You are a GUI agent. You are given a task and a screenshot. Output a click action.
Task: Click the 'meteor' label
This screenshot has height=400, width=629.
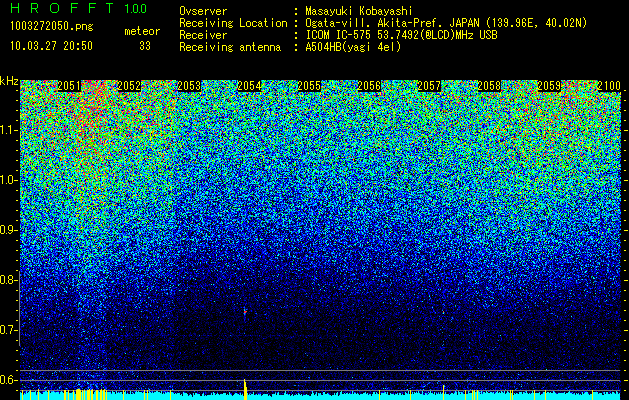tap(142, 31)
